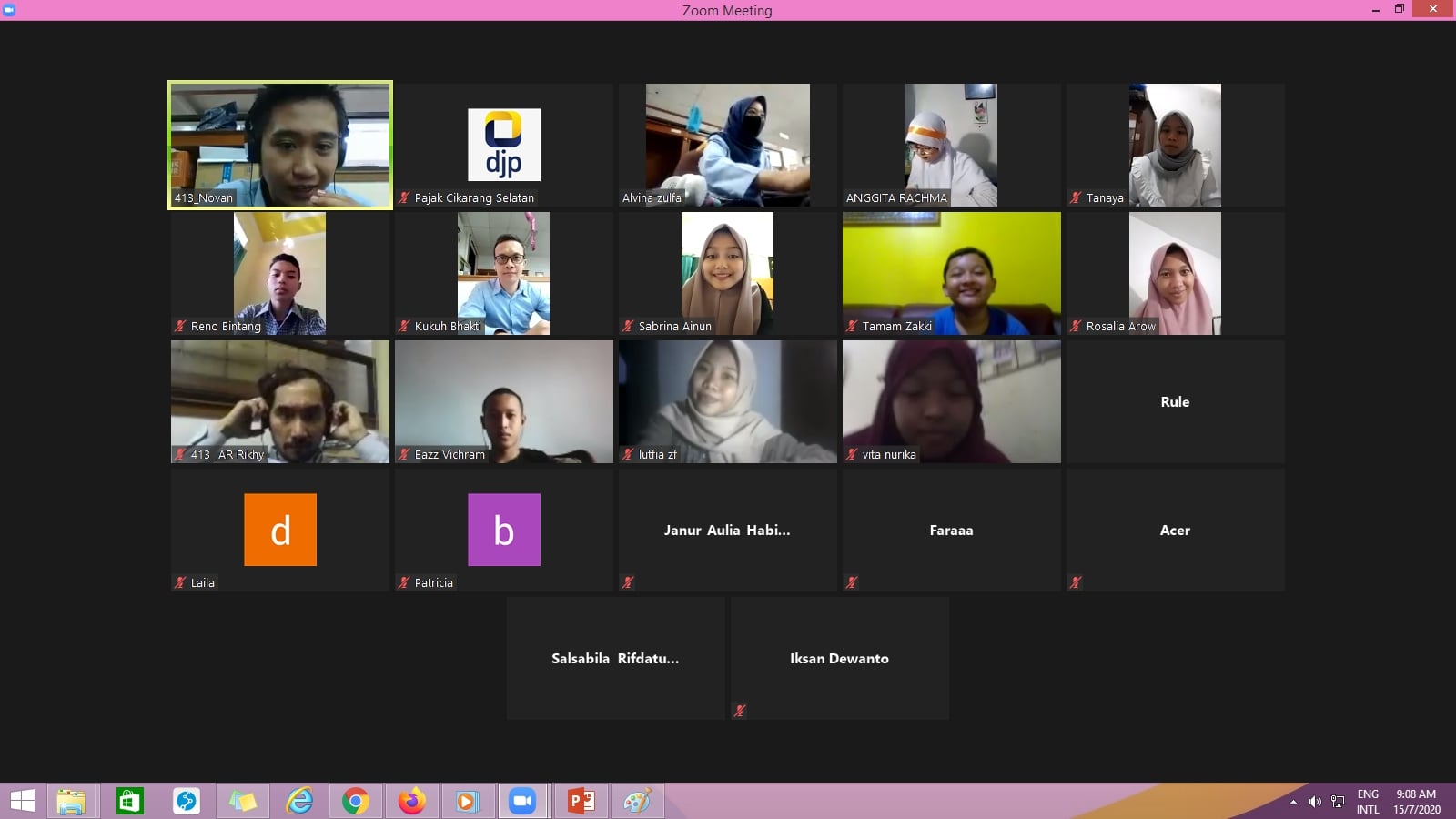Open Firefox from the taskbar
This screenshot has width=1456, height=819.
pyautogui.click(x=411, y=801)
